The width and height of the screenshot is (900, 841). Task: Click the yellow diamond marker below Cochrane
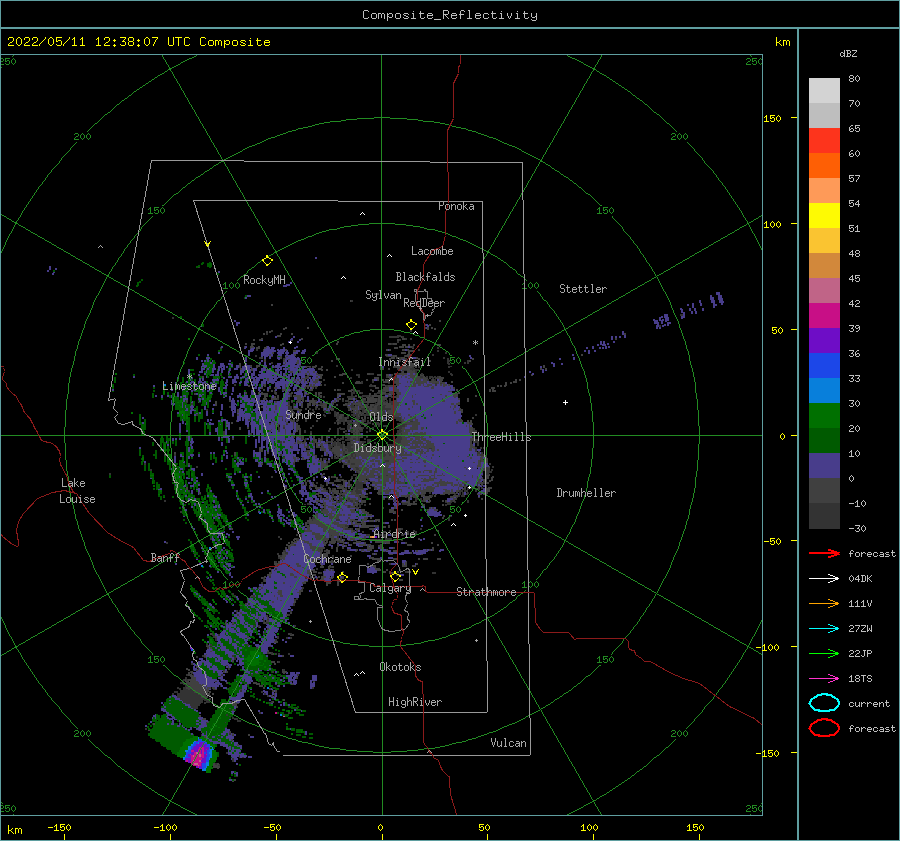click(x=343, y=577)
